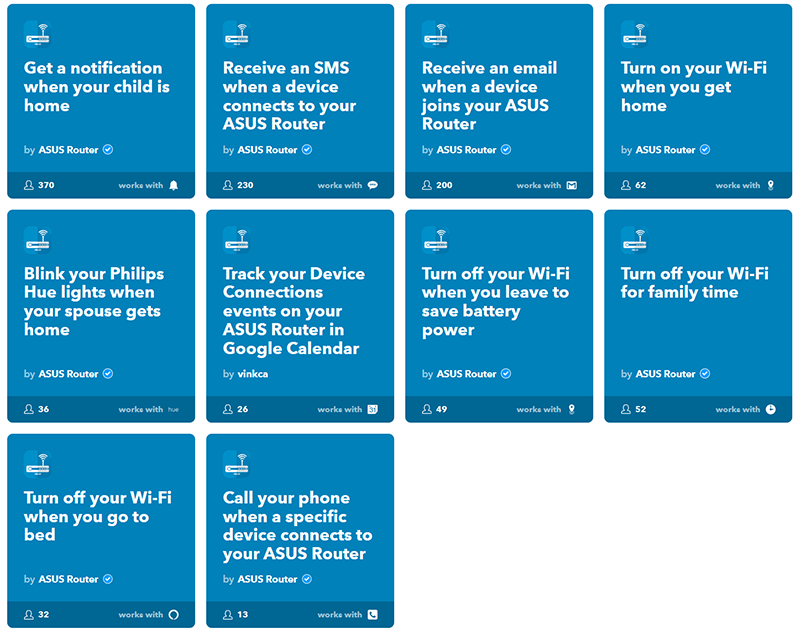Open 'Receive an SMS when a device connects' applet
Viewport: 800px width, 634px height.
click(x=289, y=96)
